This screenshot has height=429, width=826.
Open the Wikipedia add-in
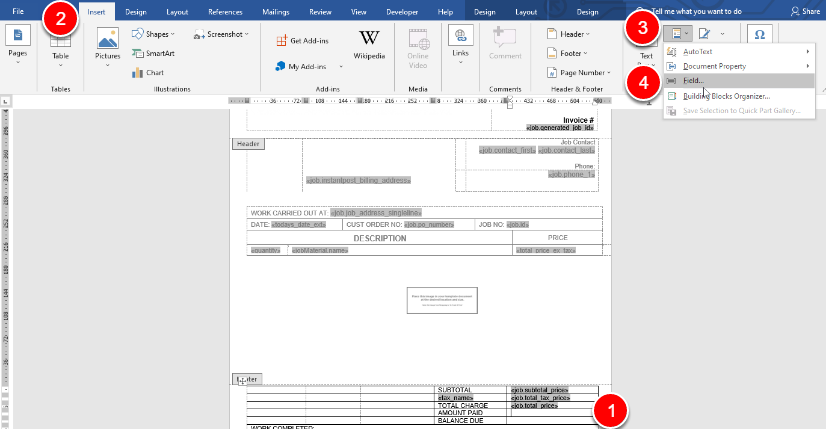(369, 44)
